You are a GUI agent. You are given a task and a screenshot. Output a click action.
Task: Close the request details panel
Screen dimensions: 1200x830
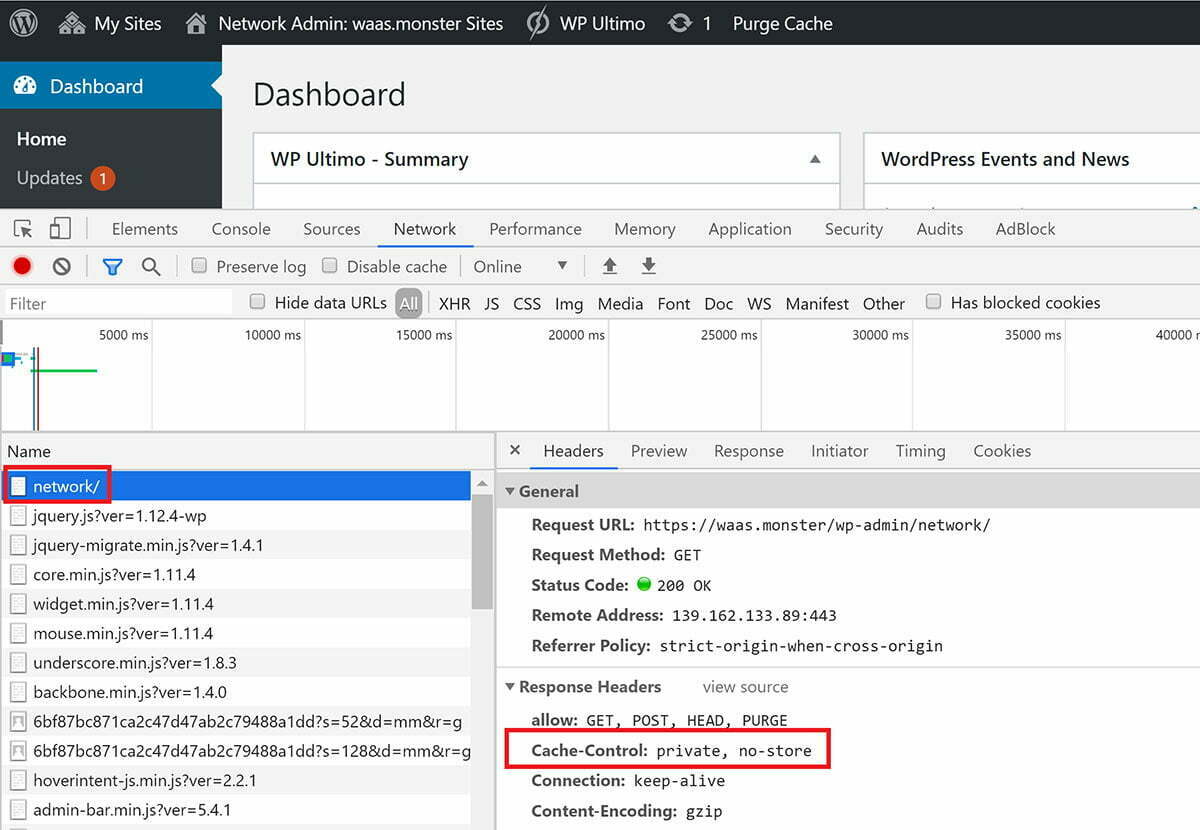(515, 450)
